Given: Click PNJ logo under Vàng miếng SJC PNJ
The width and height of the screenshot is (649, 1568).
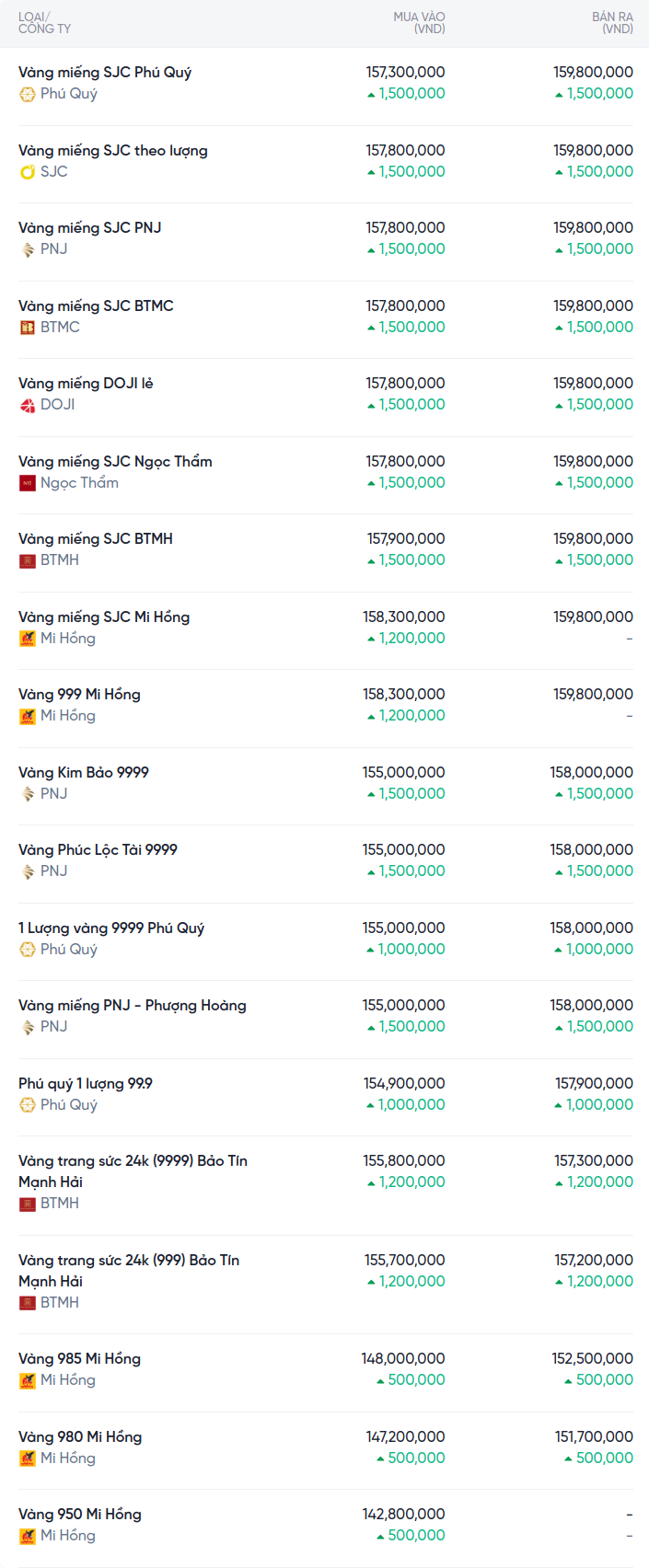Looking at the screenshot, I should coord(28,249).
